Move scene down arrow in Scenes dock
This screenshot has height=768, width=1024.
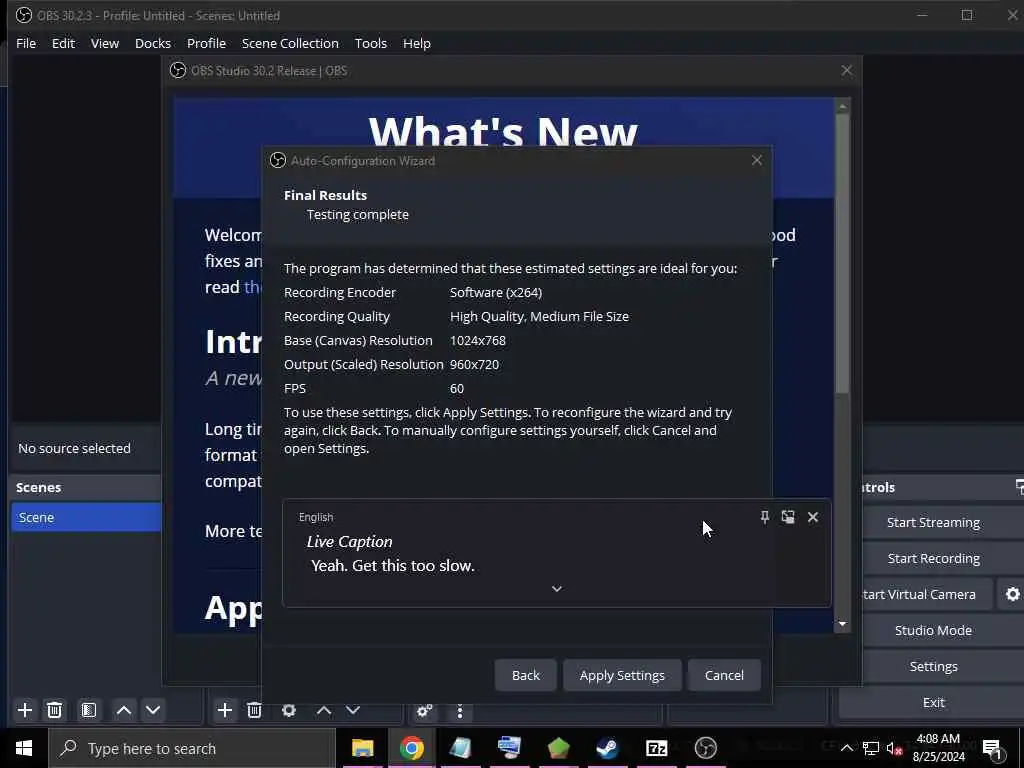(x=153, y=710)
